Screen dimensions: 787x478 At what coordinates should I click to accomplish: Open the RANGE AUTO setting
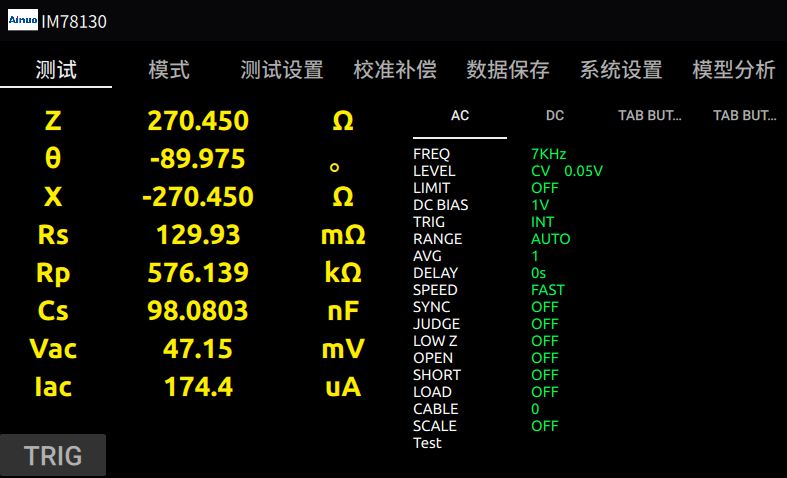[550, 239]
